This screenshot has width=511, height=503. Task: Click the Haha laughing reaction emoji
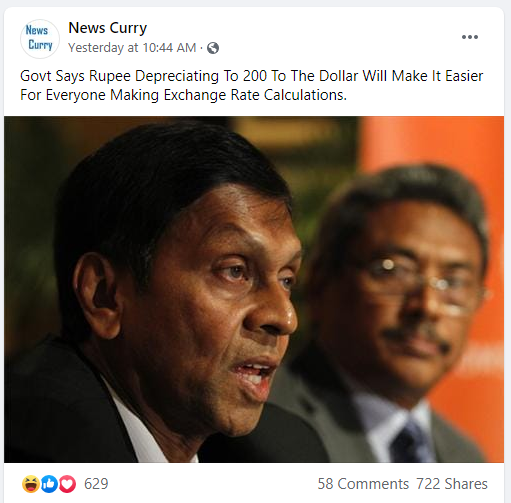pyautogui.click(x=31, y=484)
